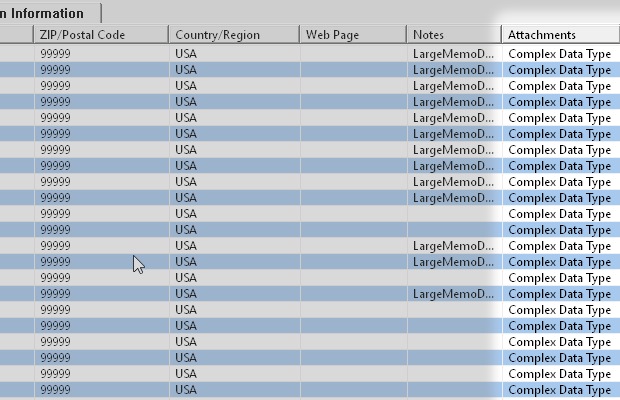
Task: Select the last visible row's Web Page cell
Action: click(x=353, y=390)
